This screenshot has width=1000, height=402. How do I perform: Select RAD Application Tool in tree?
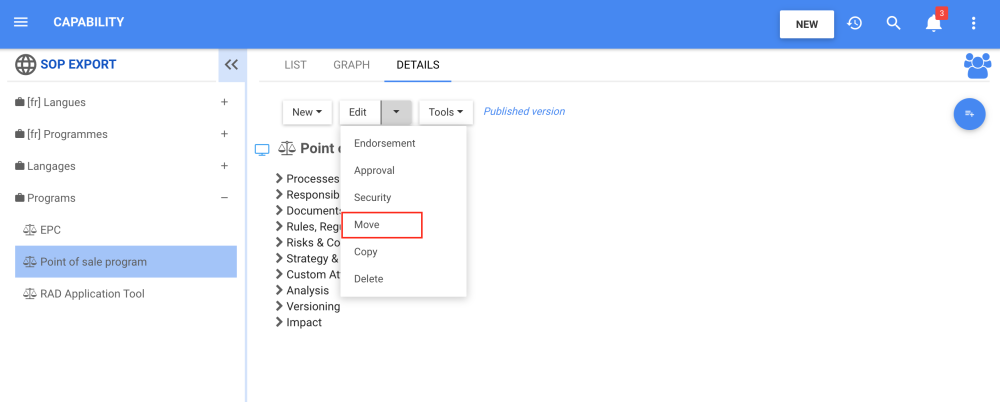[x=92, y=294]
